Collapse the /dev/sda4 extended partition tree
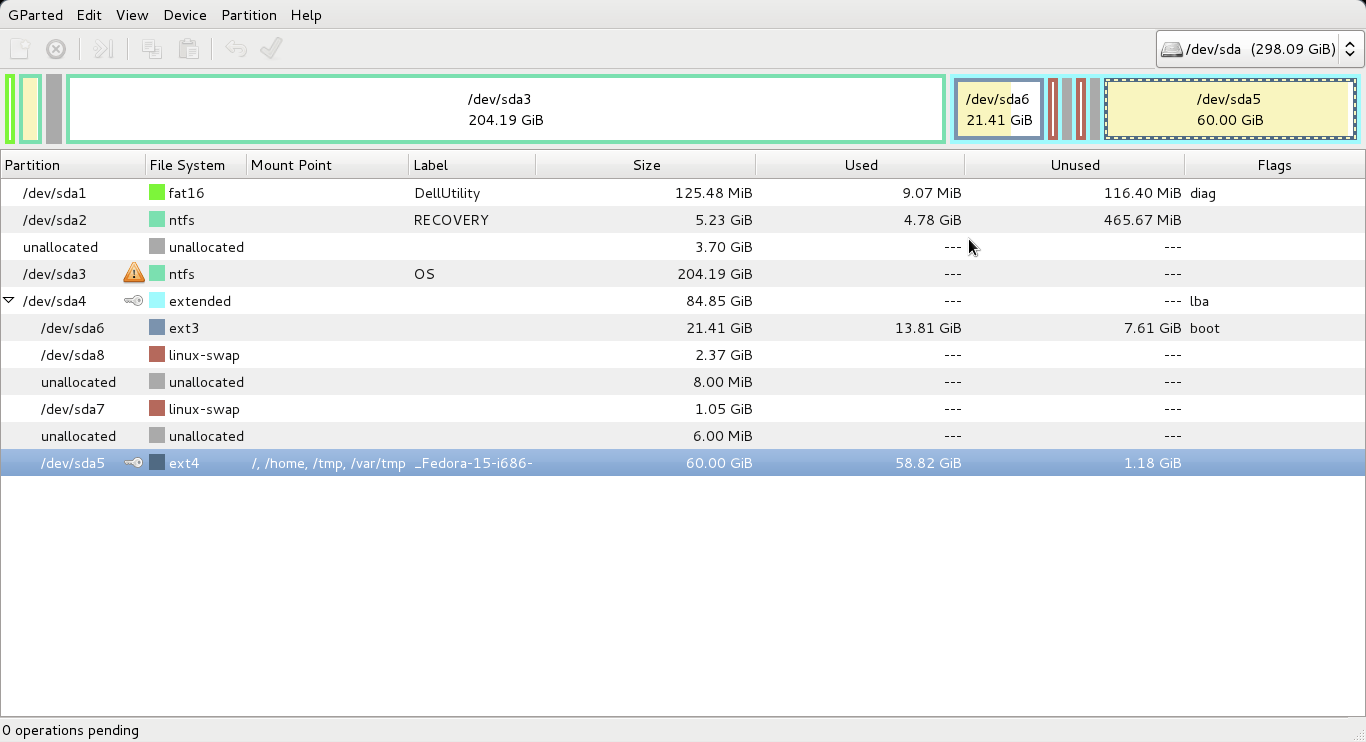 (x=10, y=300)
